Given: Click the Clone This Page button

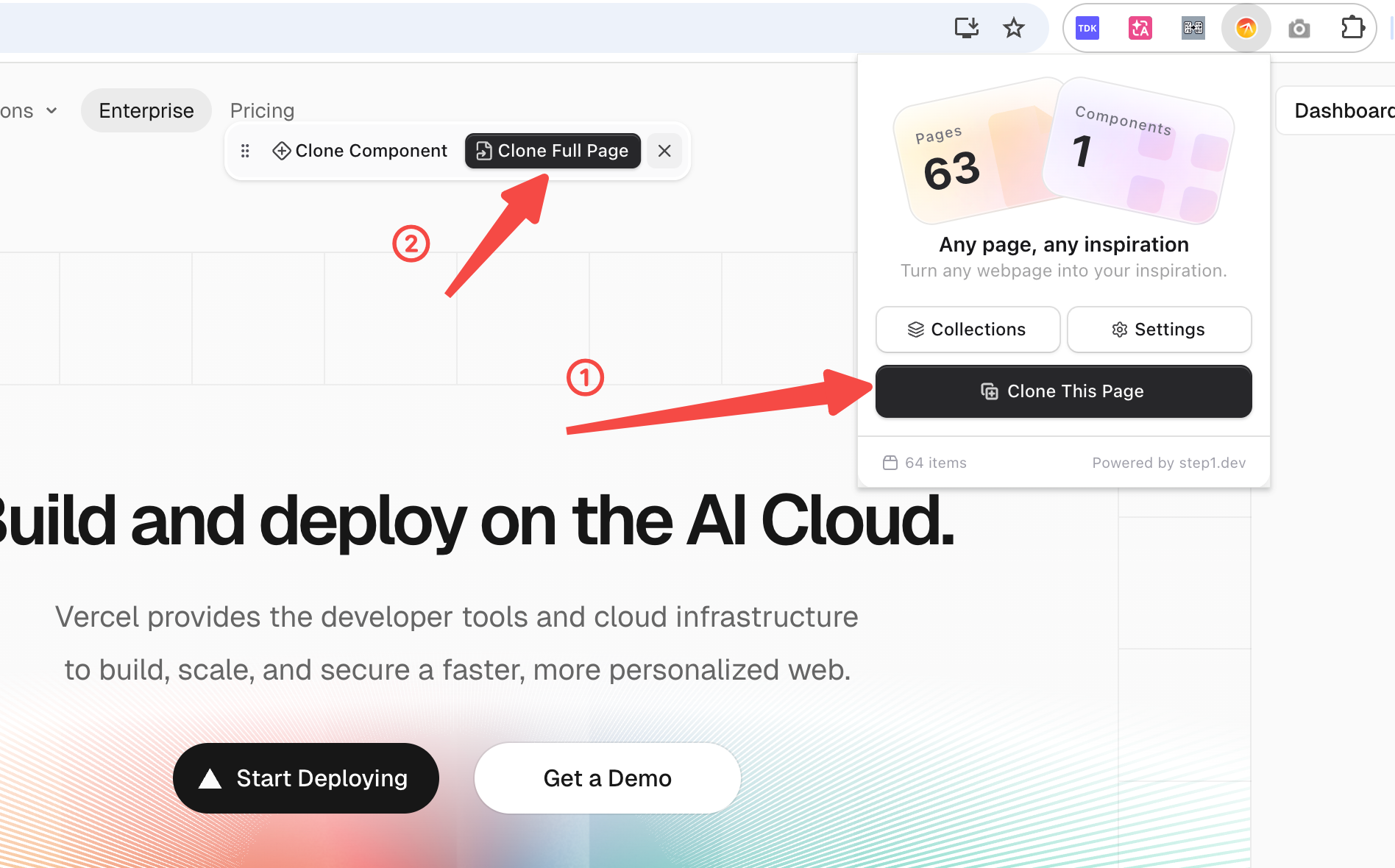Looking at the screenshot, I should pyautogui.click(x=1063, y=391).
